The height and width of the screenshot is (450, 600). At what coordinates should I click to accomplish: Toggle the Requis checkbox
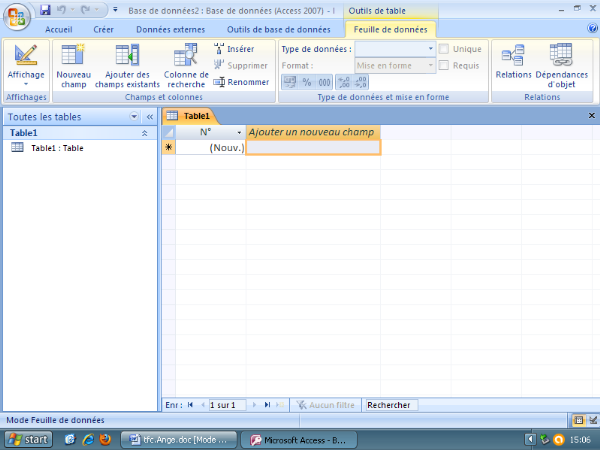click(x=444, y=65)
